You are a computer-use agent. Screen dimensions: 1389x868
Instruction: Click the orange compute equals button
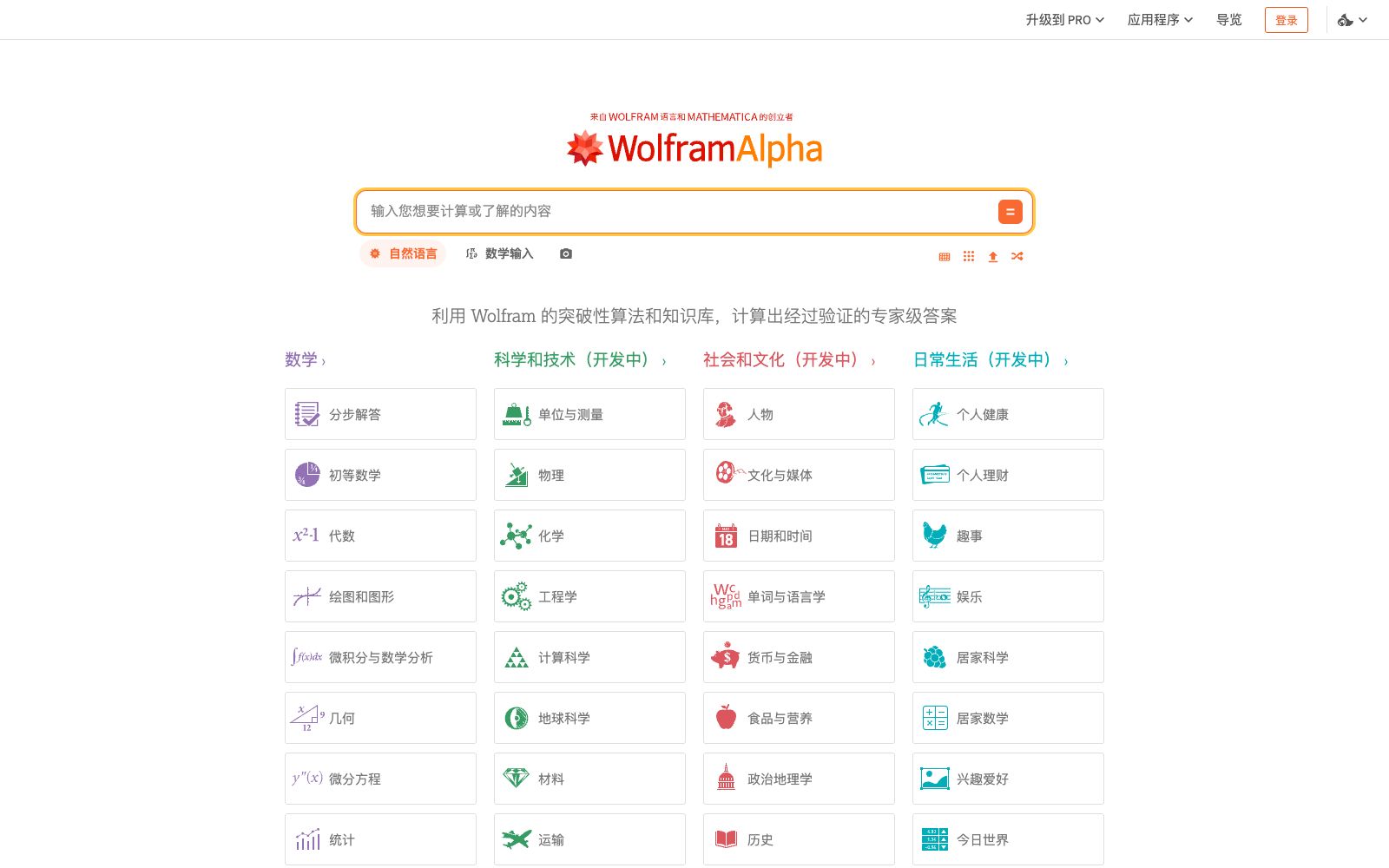1010,212
